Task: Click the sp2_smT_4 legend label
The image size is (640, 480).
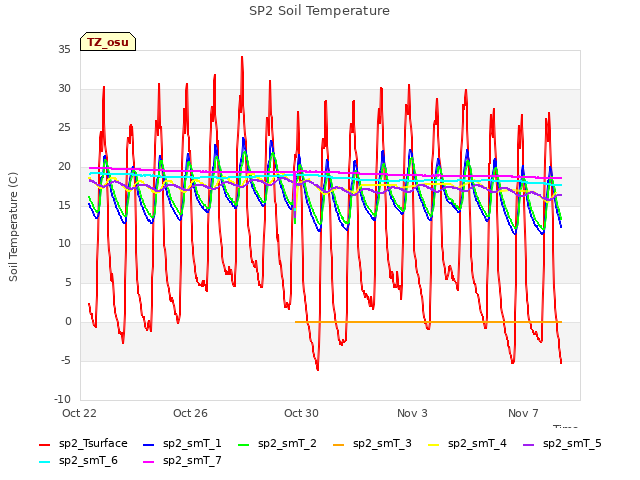Action: point(477,443)
